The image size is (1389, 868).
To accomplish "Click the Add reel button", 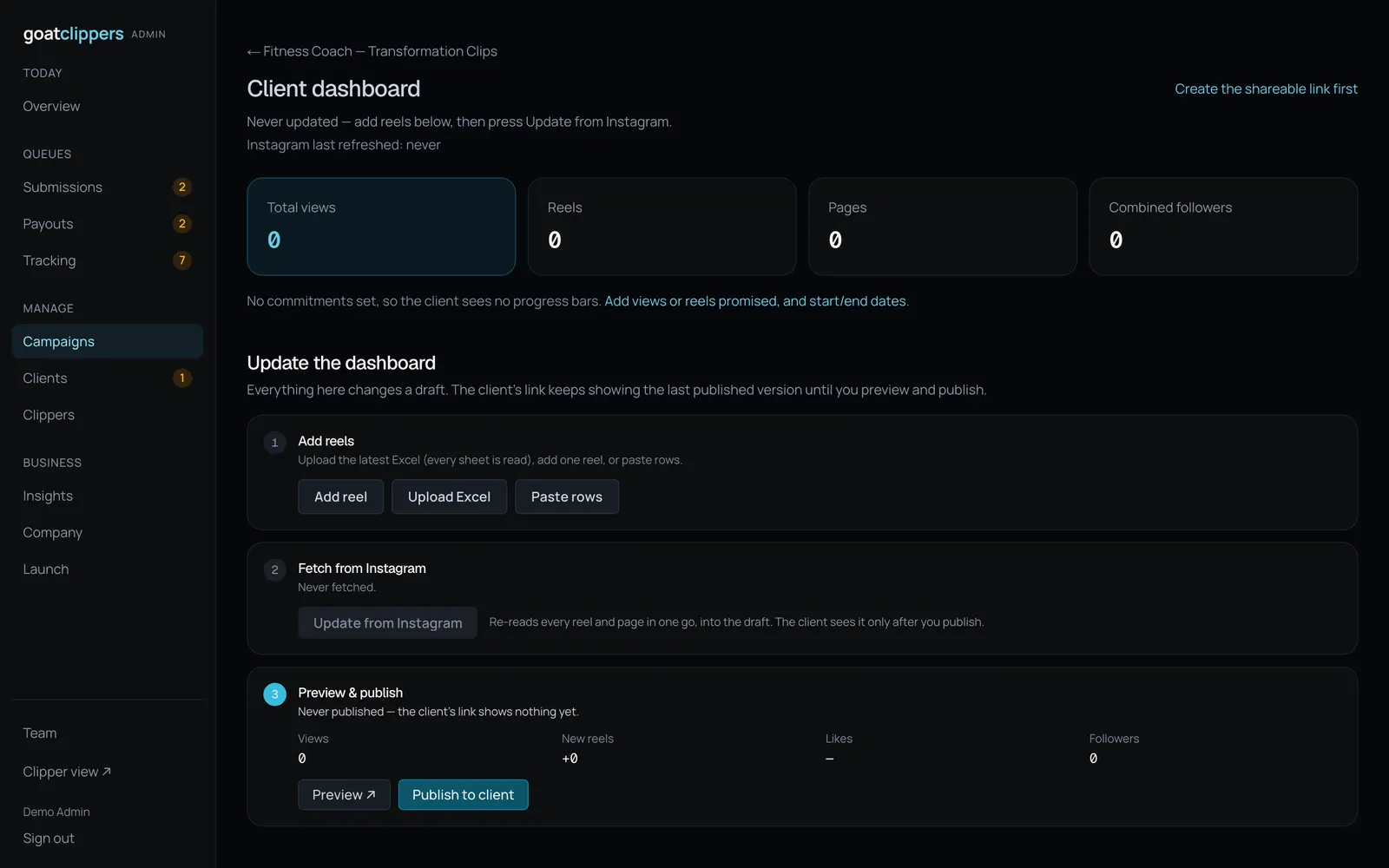I will tap(340, 496).
